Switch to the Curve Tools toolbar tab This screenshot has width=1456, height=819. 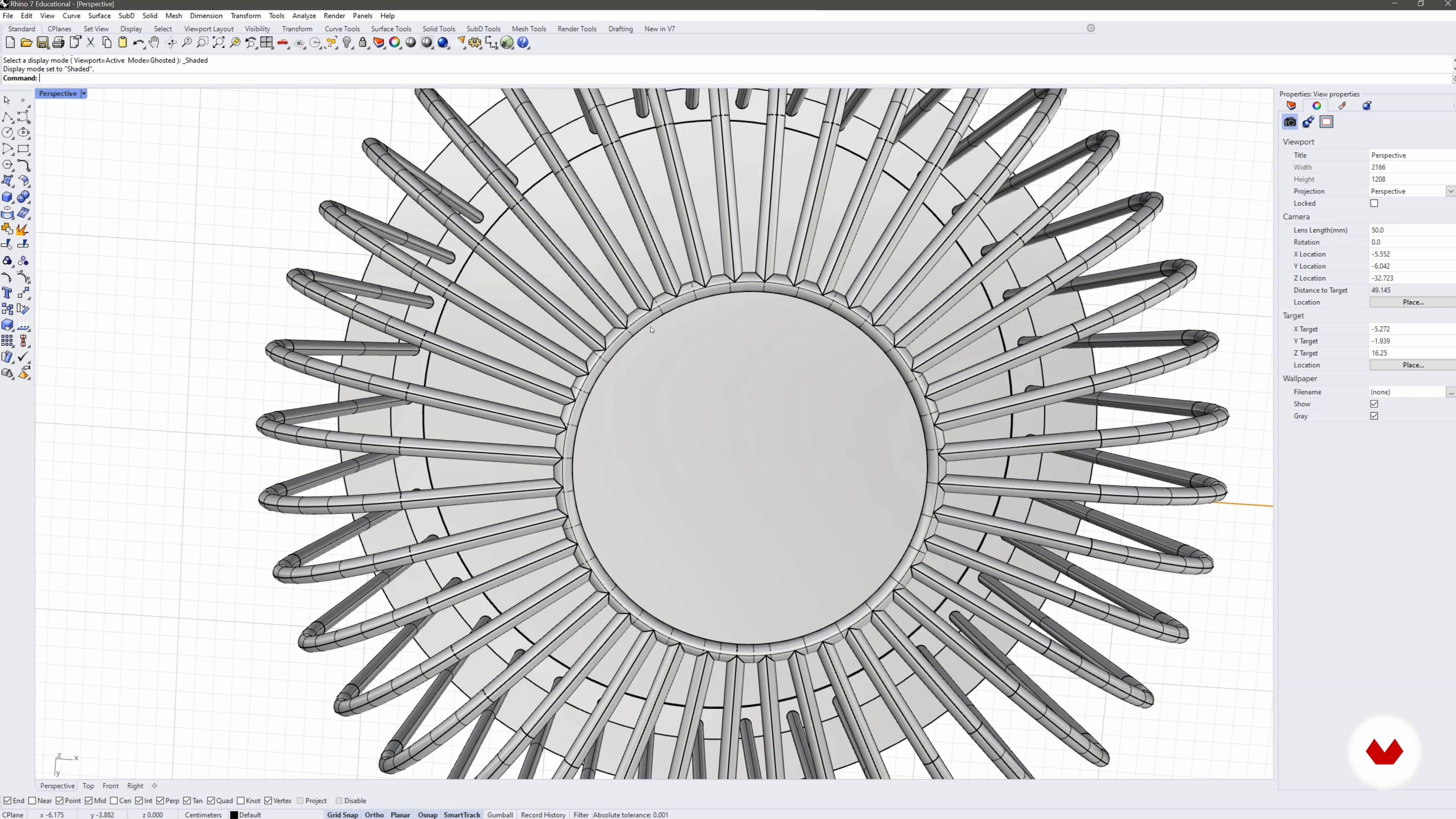[342, 29]
